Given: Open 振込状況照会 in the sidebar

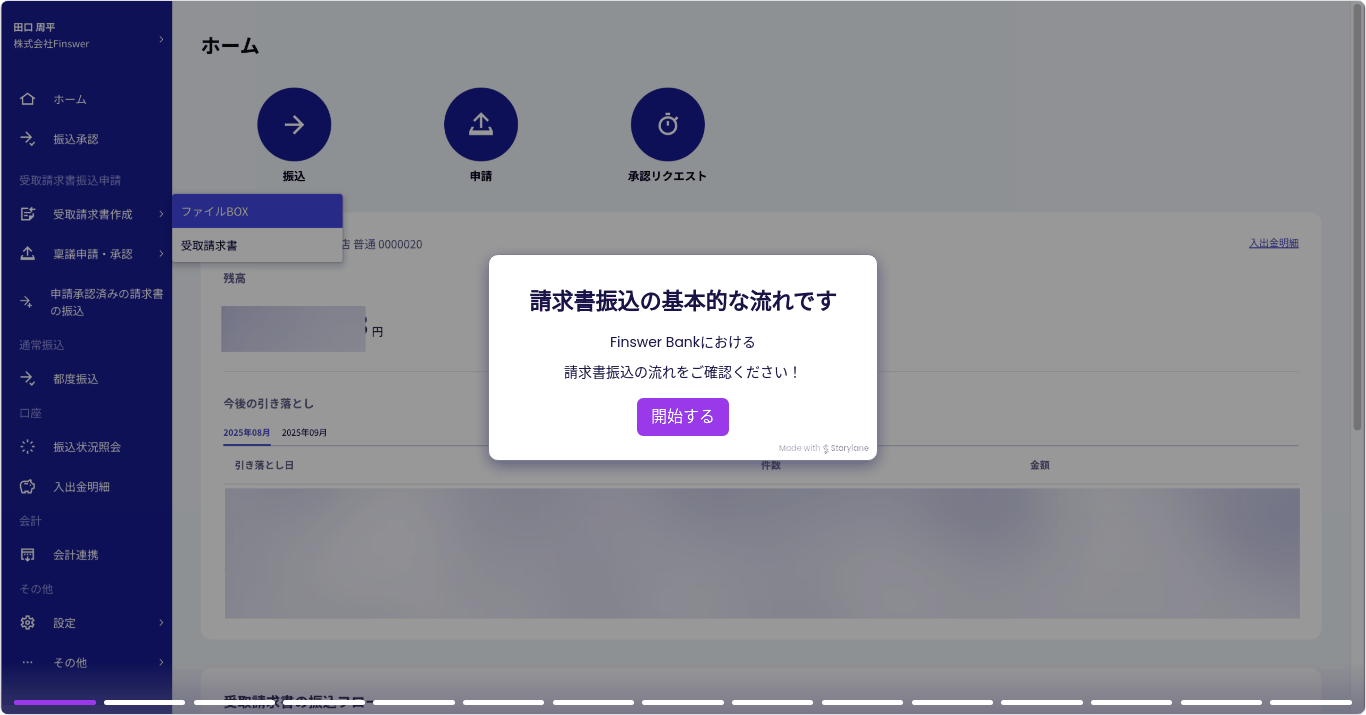Looking at the screenshot, I should tap(86, 447).
